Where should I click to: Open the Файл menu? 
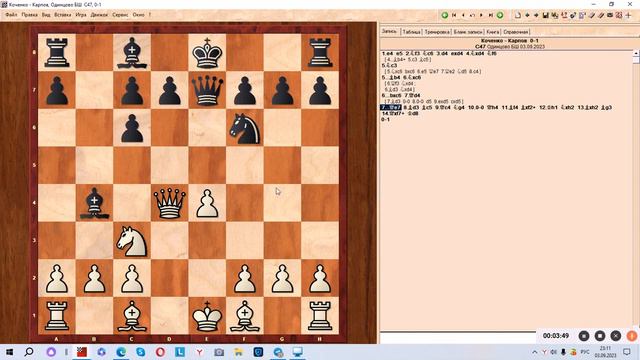point(11,15)
